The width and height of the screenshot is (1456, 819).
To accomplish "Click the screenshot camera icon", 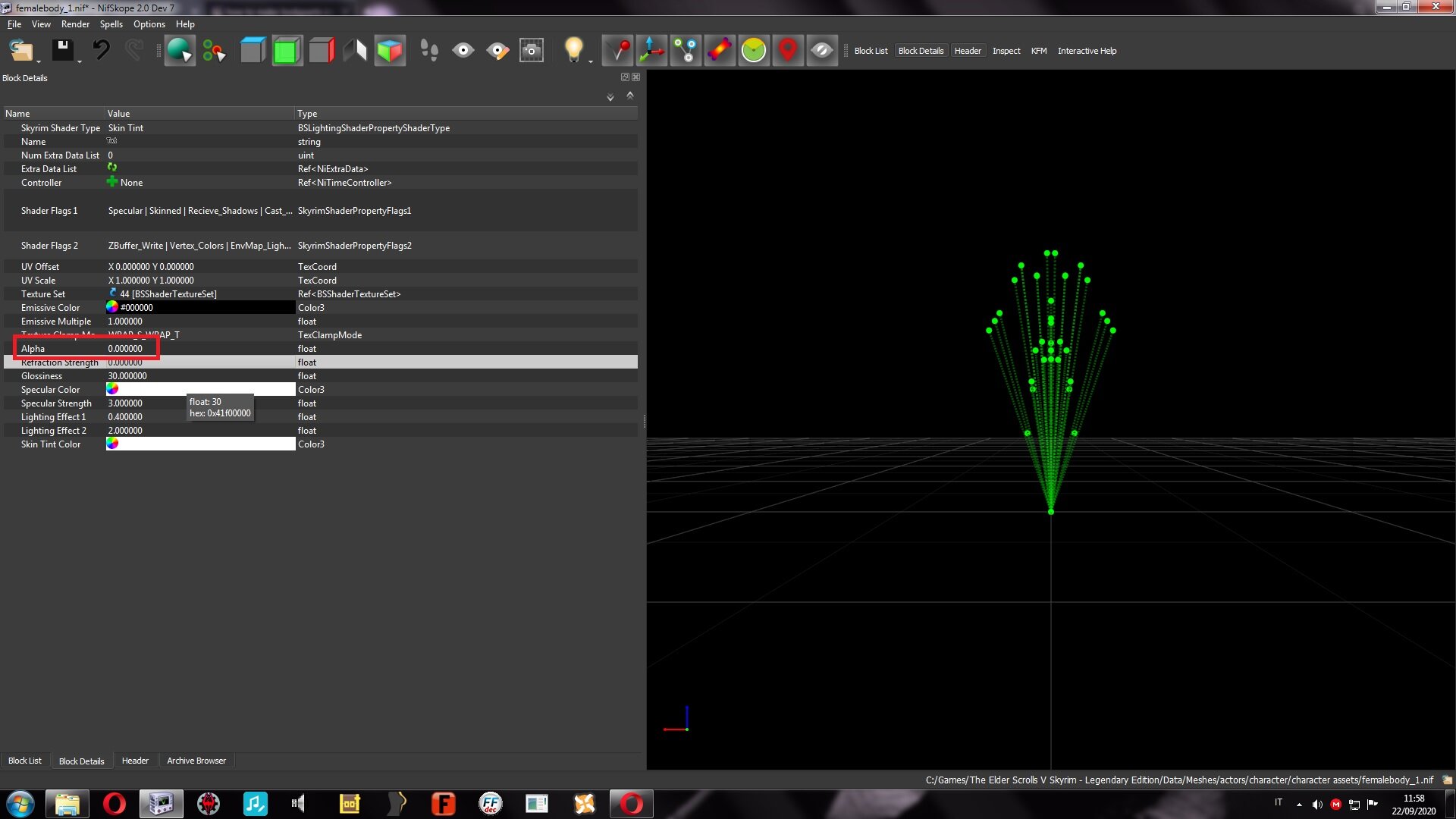I will (x=532, y=51).
